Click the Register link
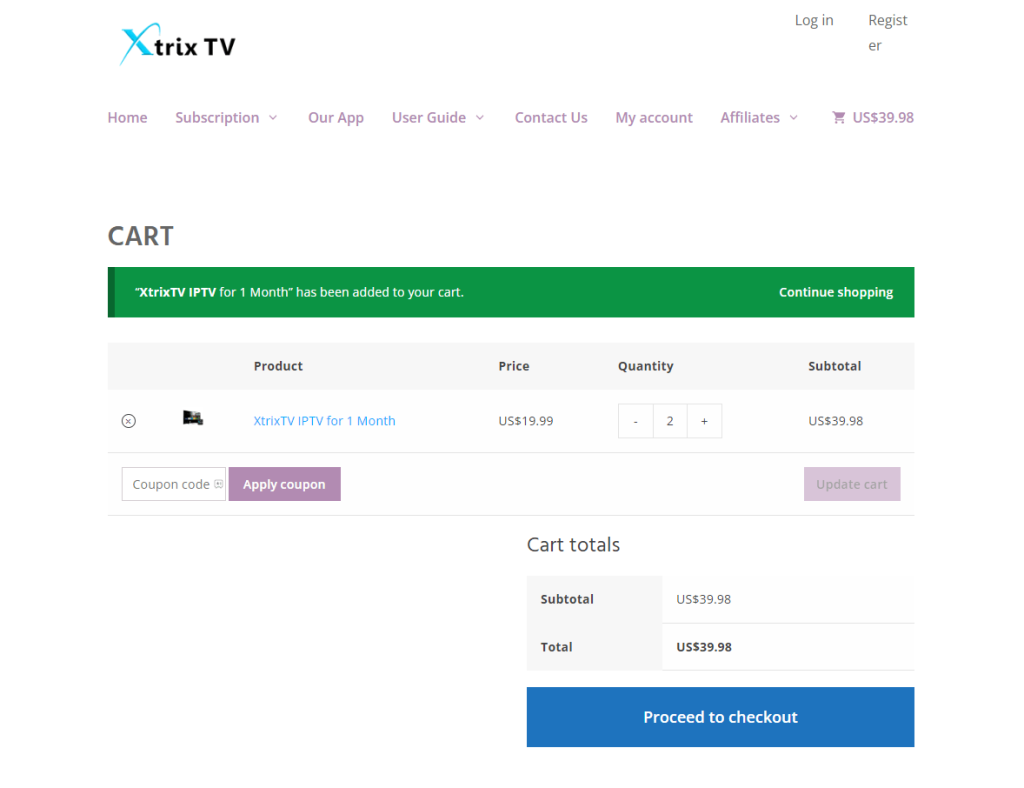 click(x=888, y=33)
